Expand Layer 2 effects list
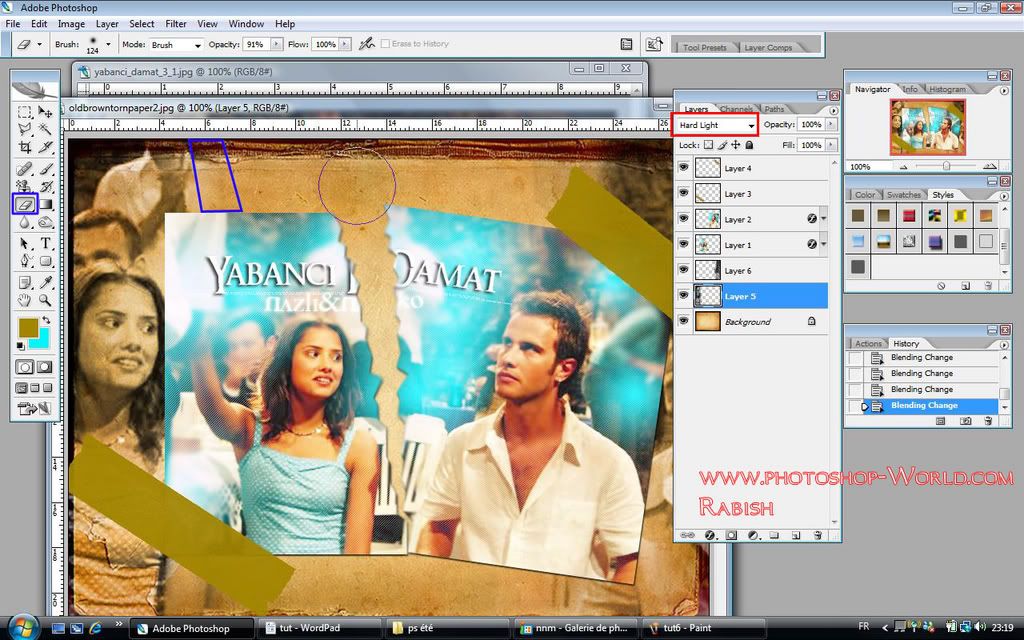Screen dimensions: 1024x640 (x=824, y=219)
